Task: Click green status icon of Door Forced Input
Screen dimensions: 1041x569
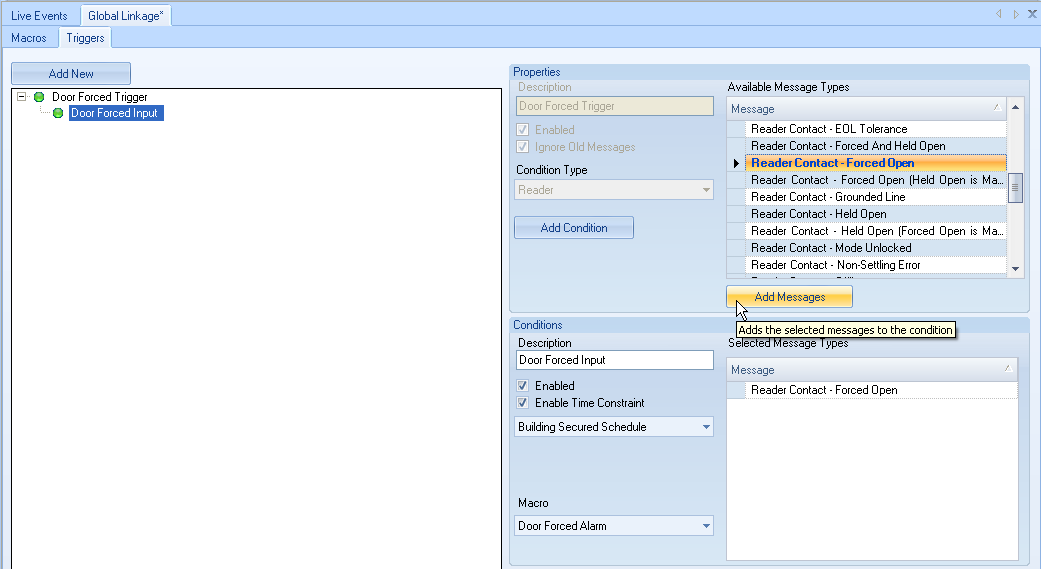Action: 58,113
